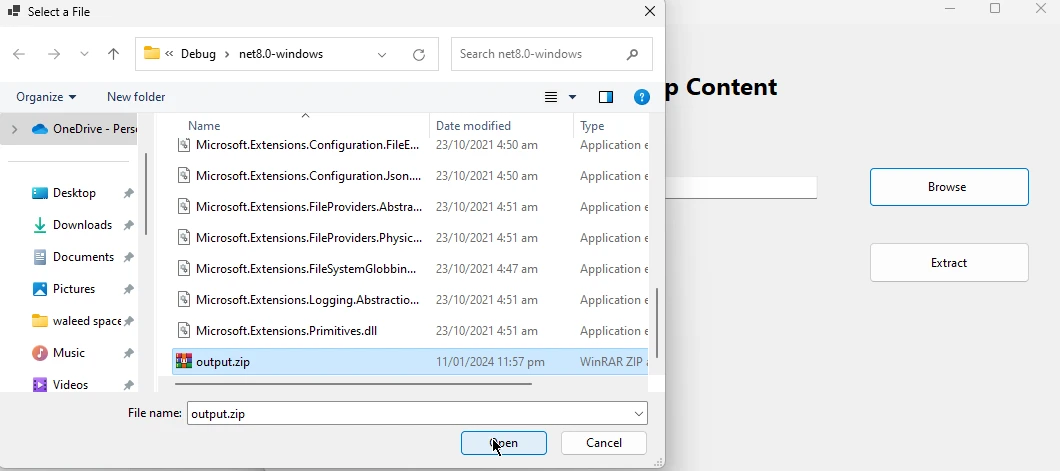The image size is (1060, 471).
Task: Open the file dialog Help icon
Action: [x=642, y=97]
